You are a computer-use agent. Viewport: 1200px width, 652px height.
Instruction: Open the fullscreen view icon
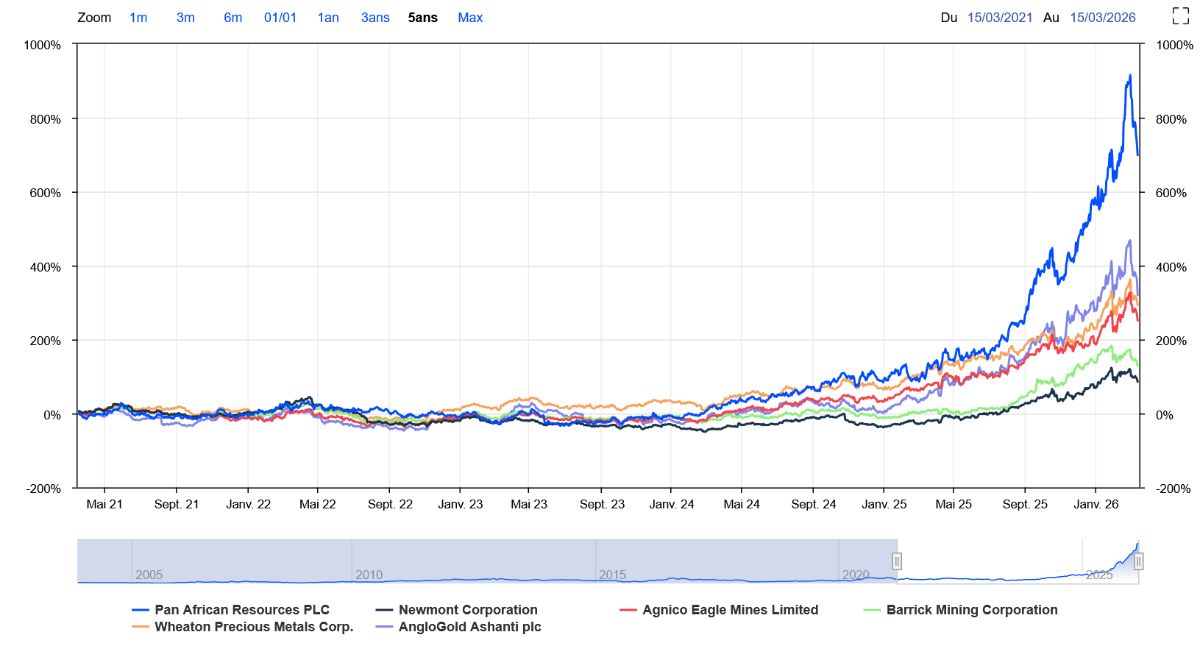click(x=1180, y=15)
